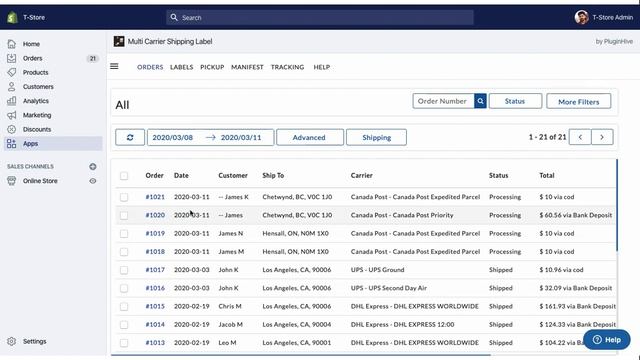Open Home from sidebar
The image size is (640, 360).
pos(31,44)
